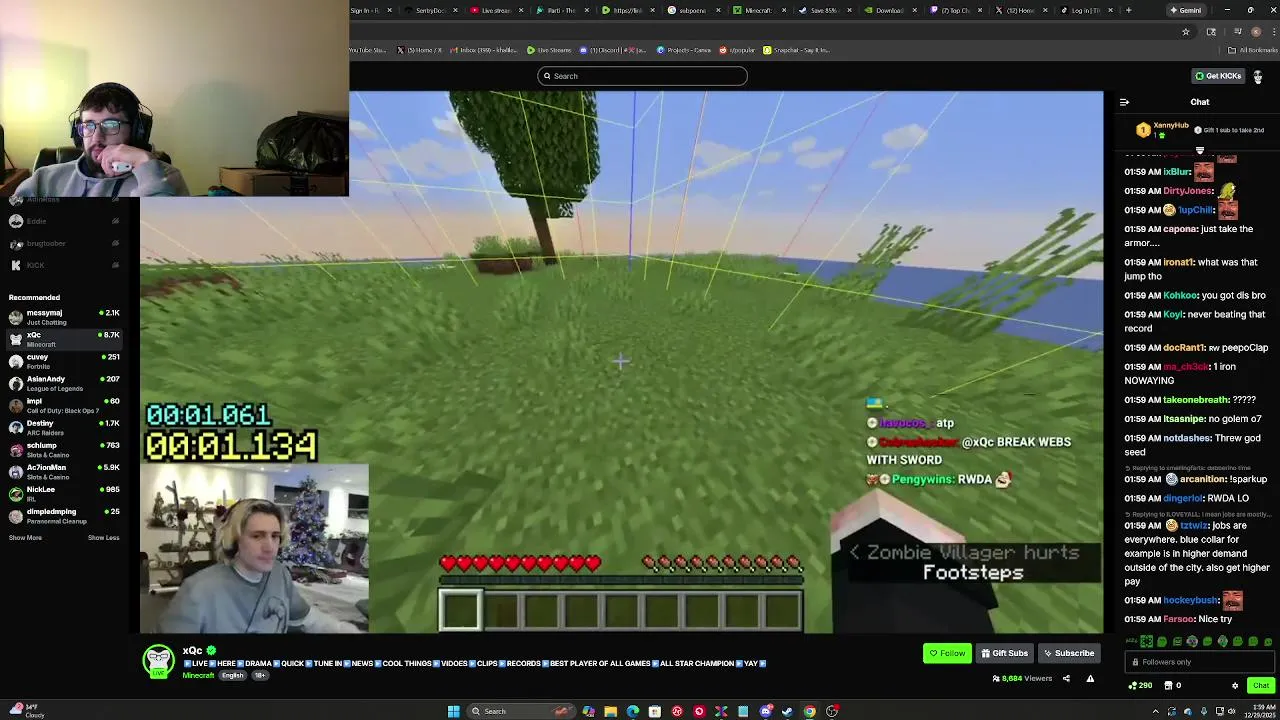Open the chat shop icon

coord(1168,686)
